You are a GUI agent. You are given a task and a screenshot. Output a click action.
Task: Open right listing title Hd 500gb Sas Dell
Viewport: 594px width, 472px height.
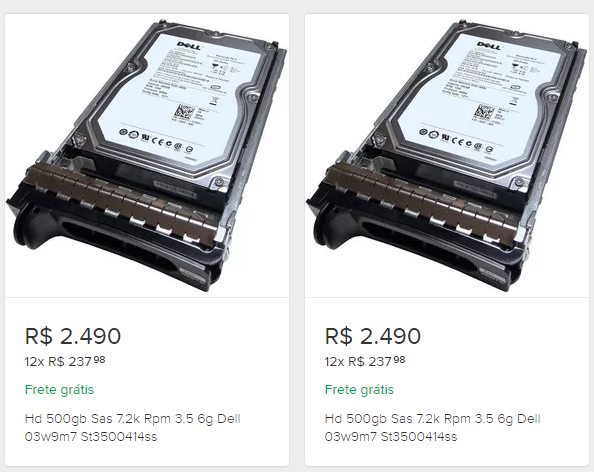click(433, 428)
